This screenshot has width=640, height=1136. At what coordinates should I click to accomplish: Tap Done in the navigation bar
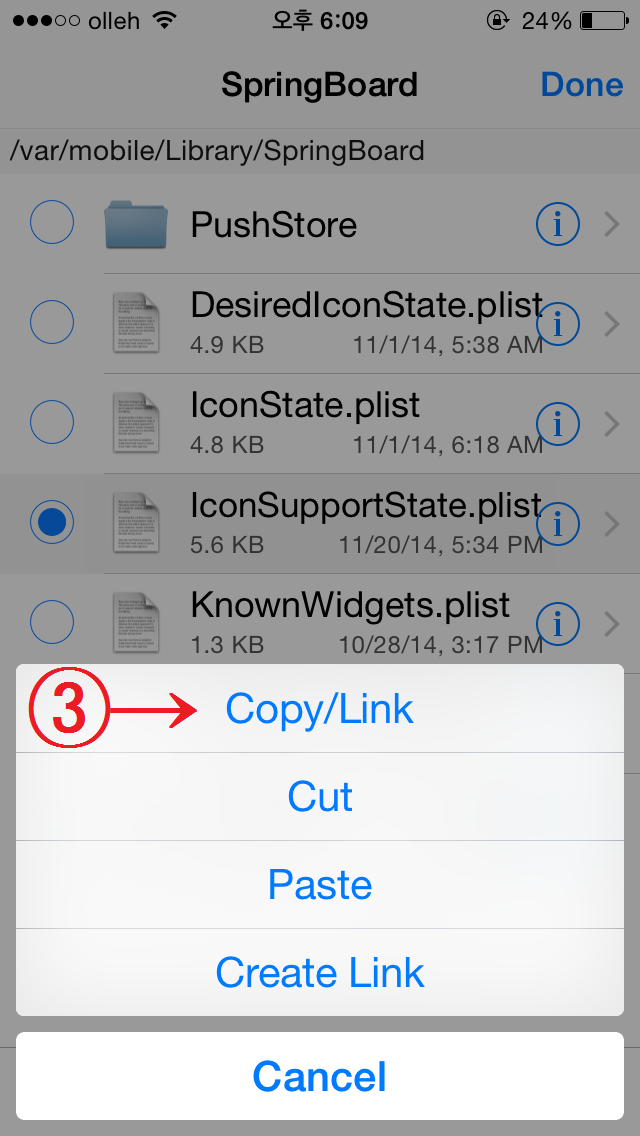click(x=582, y=85)
